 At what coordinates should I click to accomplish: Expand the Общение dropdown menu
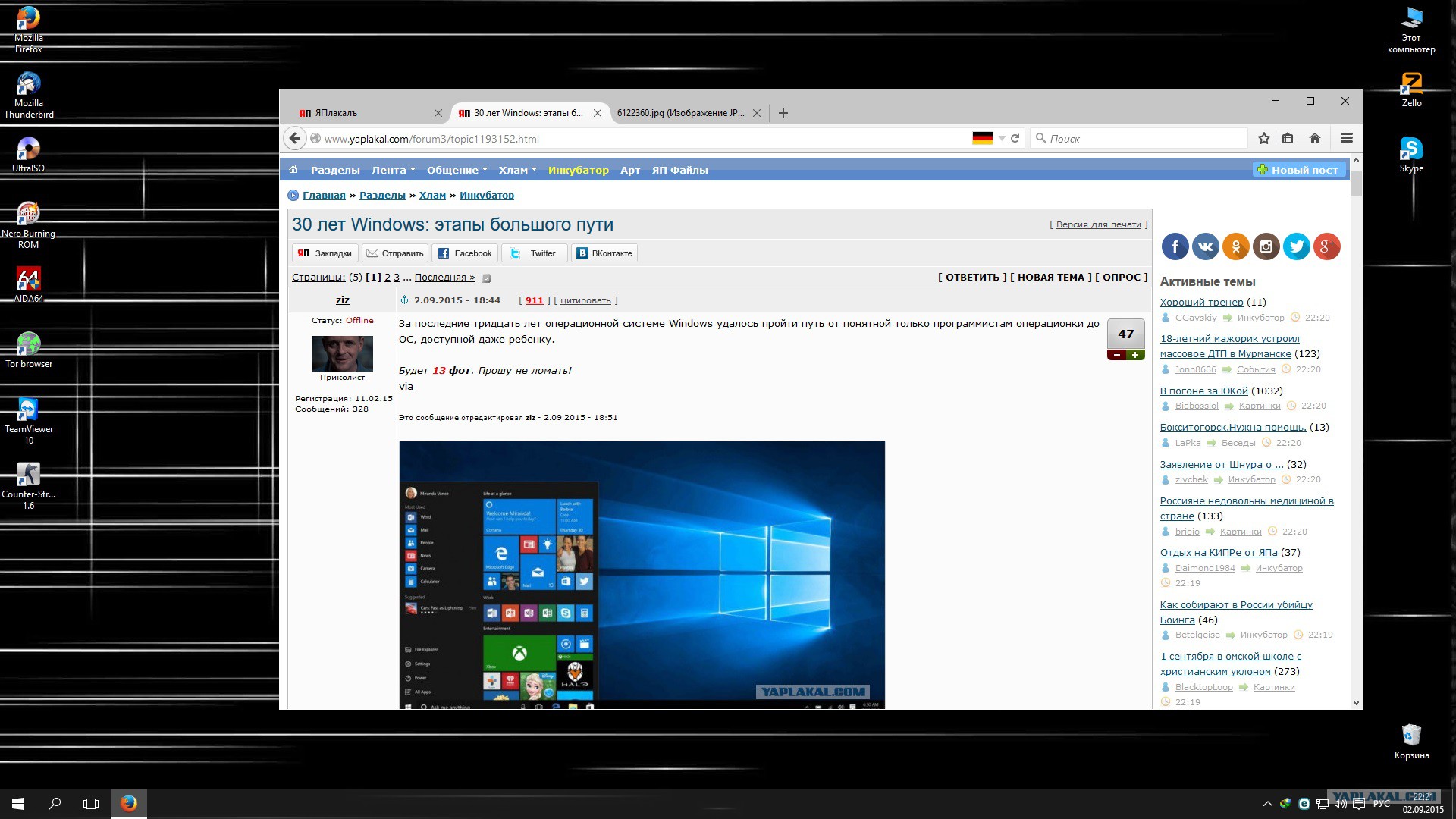click(x=457, y=170)
